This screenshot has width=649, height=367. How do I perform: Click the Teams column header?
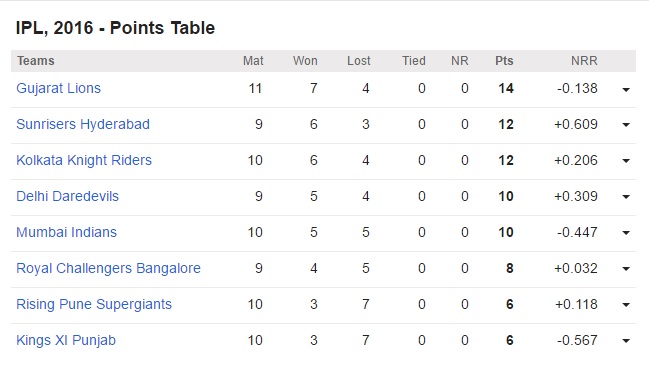coord(36,61)
